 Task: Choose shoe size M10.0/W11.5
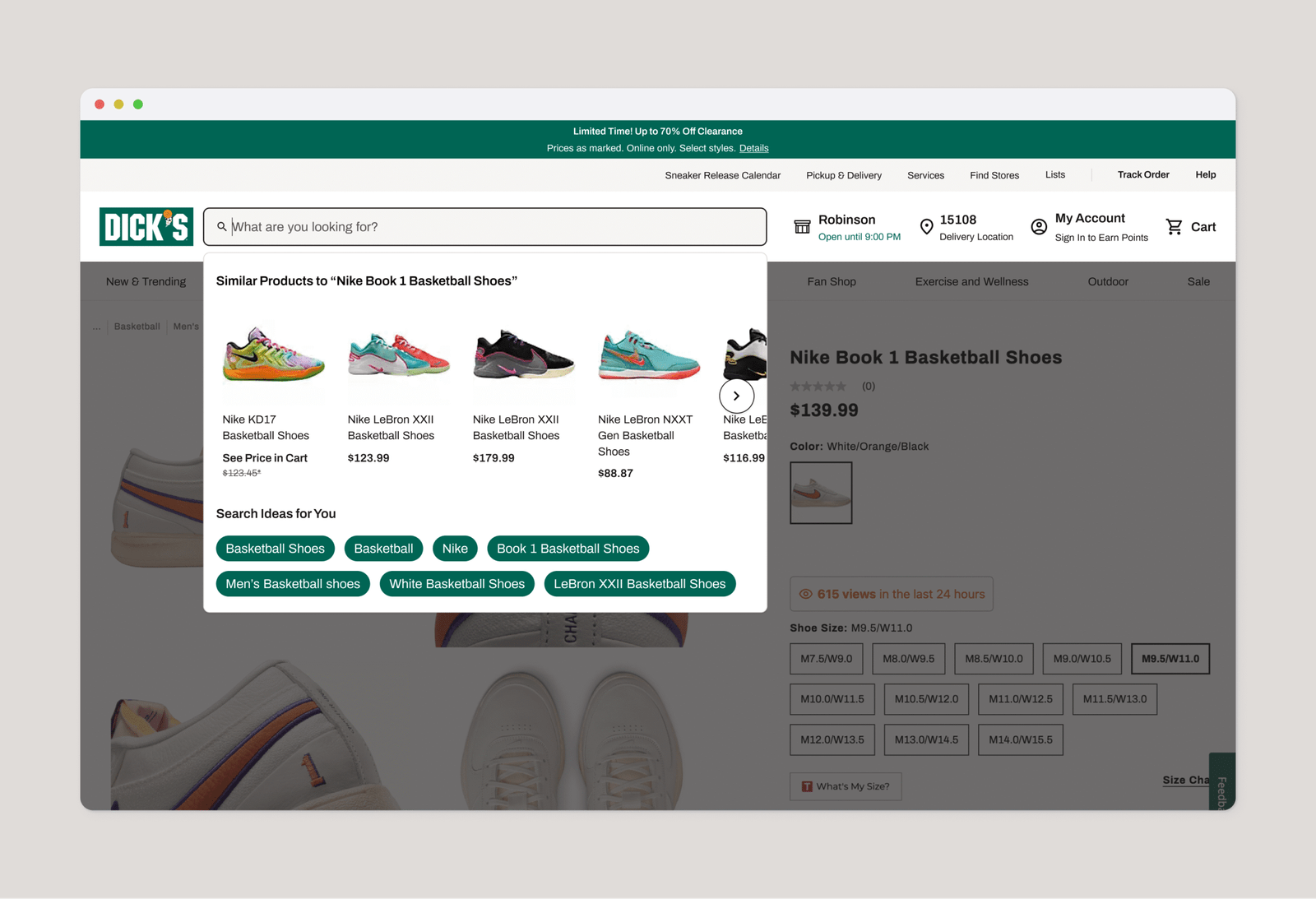coord(832,699)
